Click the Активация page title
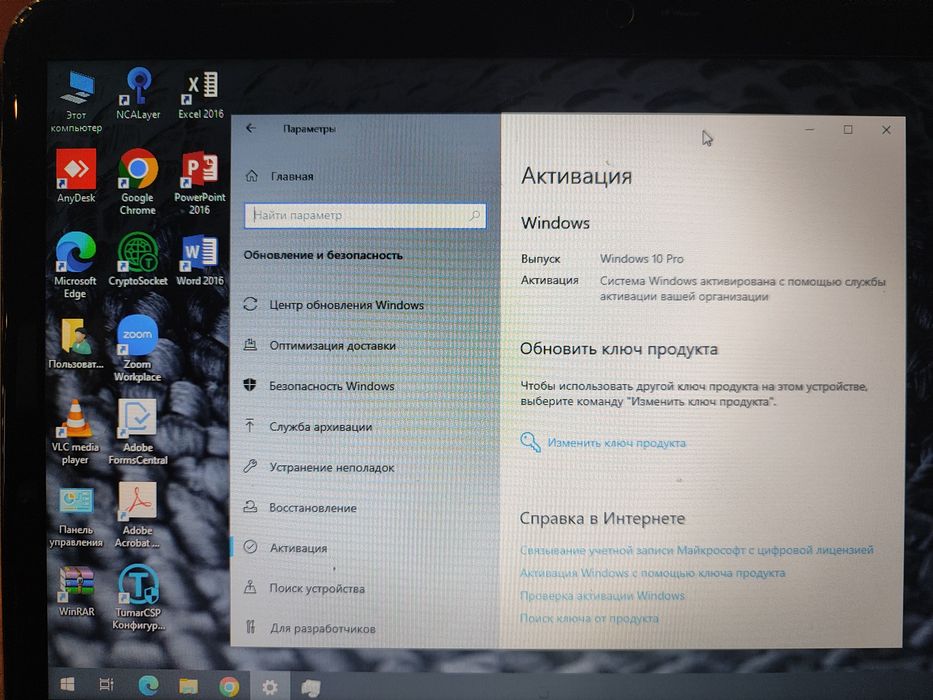The width and height of the screenshot is (933, 700). pos(577,176)
